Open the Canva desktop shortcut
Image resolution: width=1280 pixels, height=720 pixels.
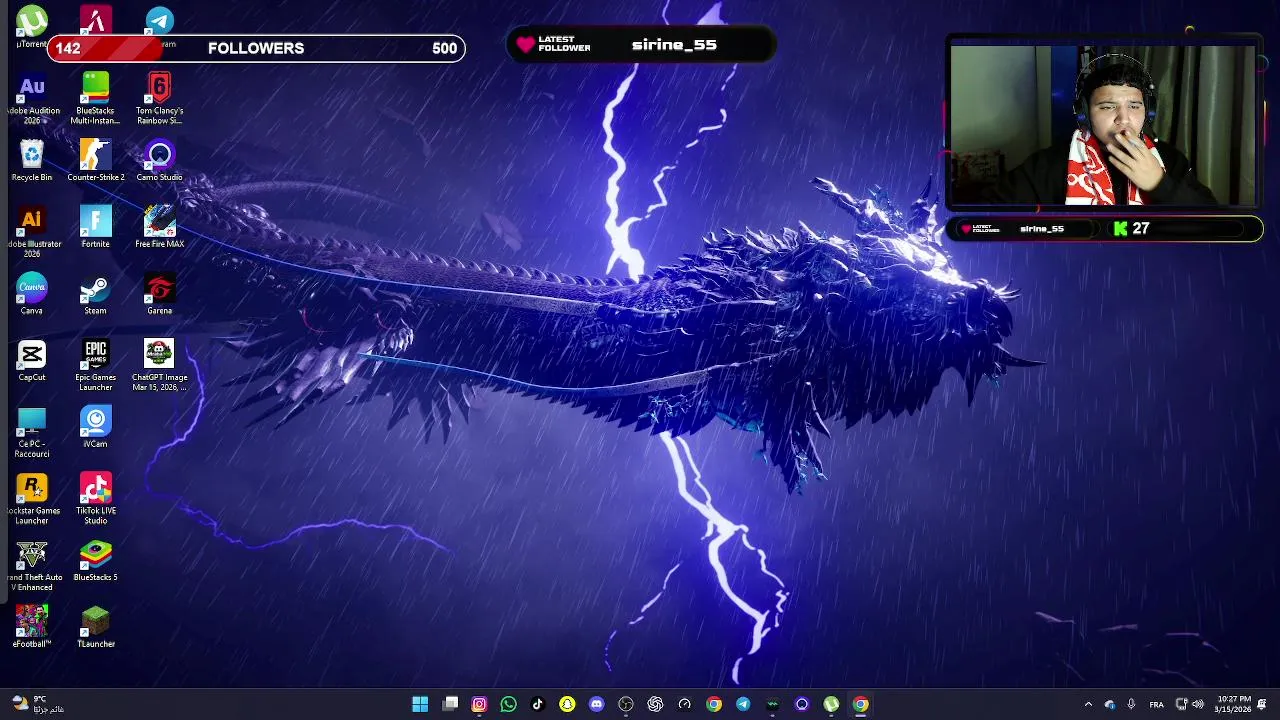pos(32,295)
